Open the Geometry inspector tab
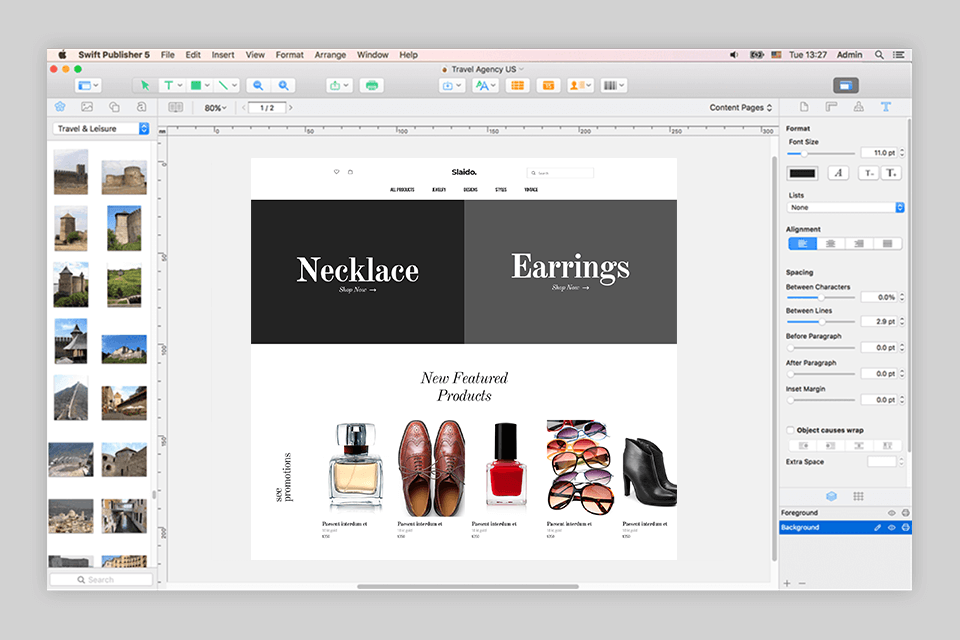The image size is (960, 640). tap(831, 107)
